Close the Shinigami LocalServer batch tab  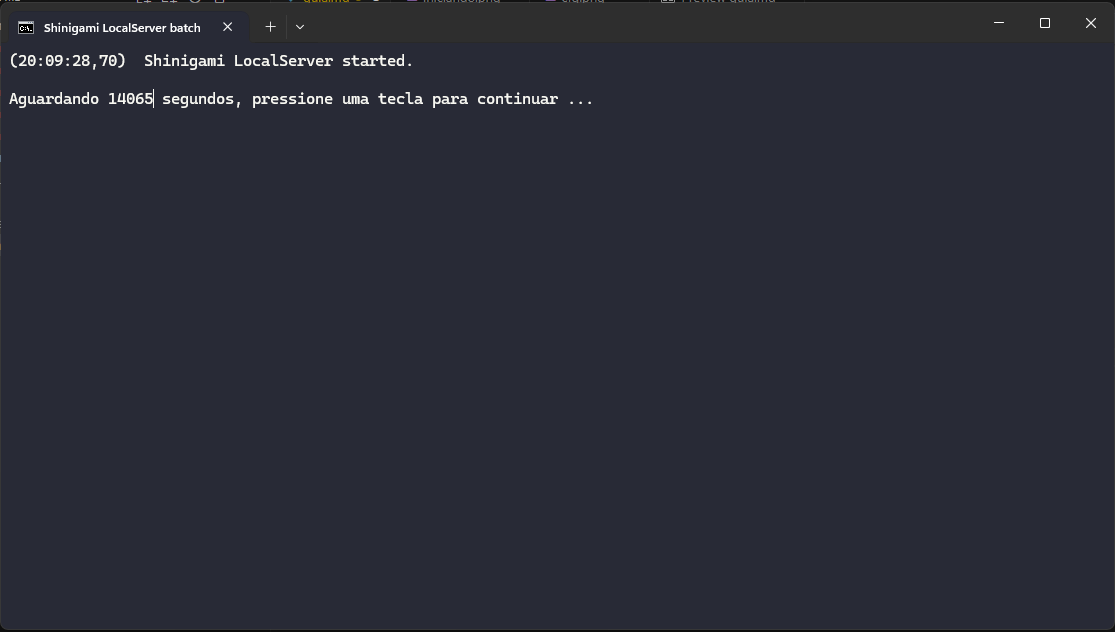click(227, 27)
